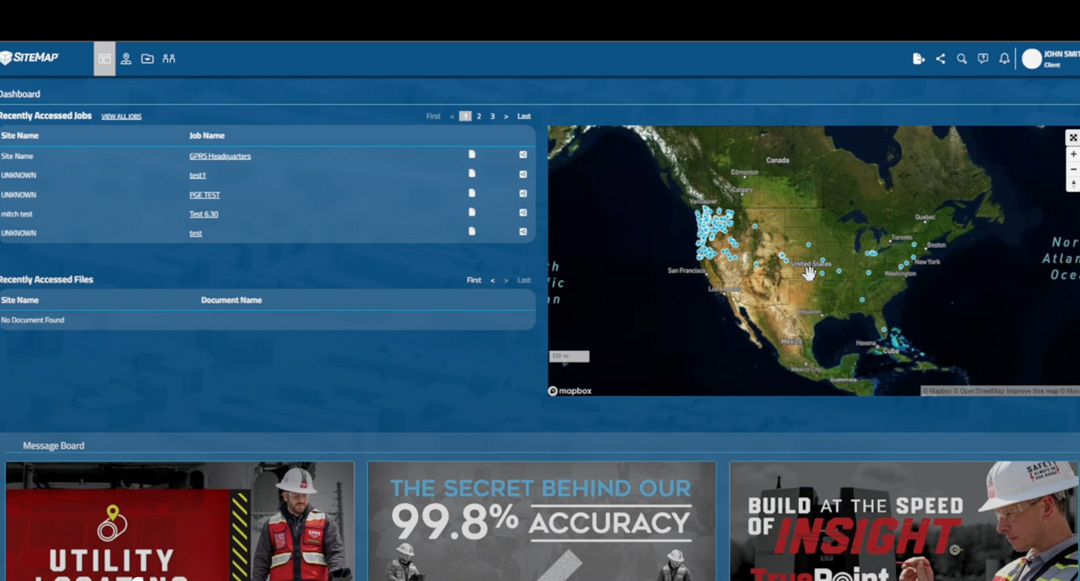Open the test1 job link
Screen dimensions: 1080x581
click(198, 176)
